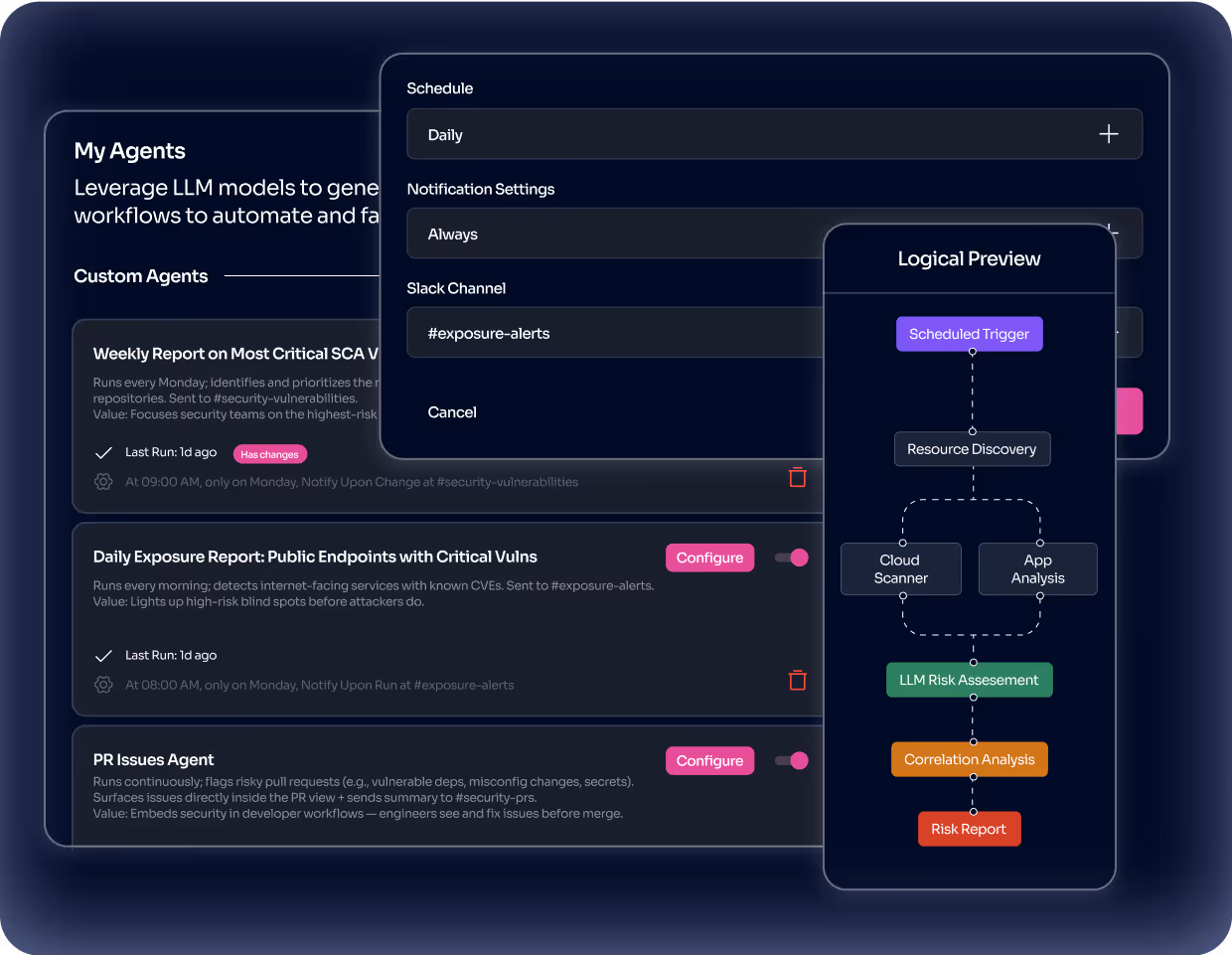Click the Slack Channel label

(x=456, y=288)
